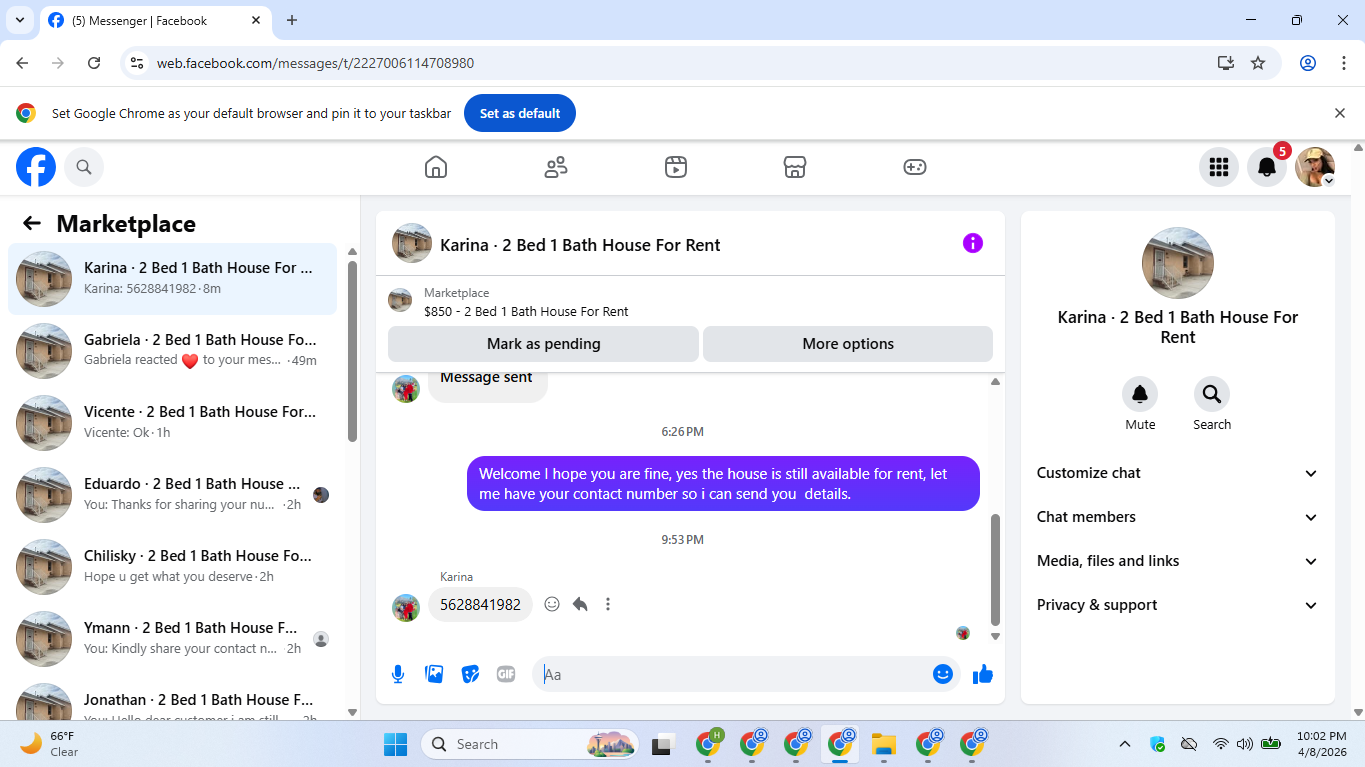The image size is (1365, 767).
Task: Open conversation information purple icon
Action: 973,243
